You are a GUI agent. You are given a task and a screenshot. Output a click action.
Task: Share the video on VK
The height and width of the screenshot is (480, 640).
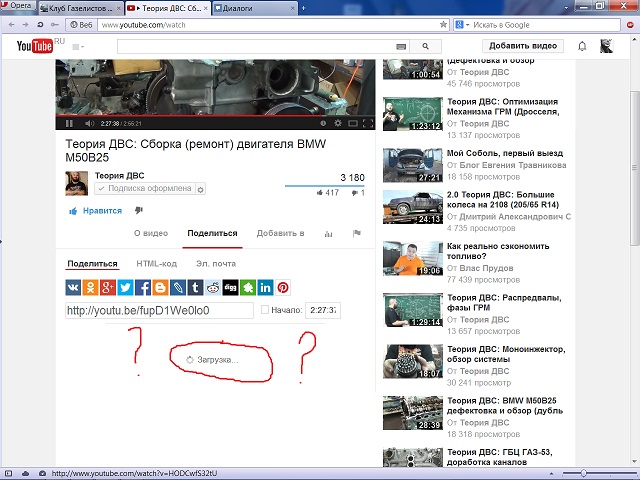click(73, 288)
